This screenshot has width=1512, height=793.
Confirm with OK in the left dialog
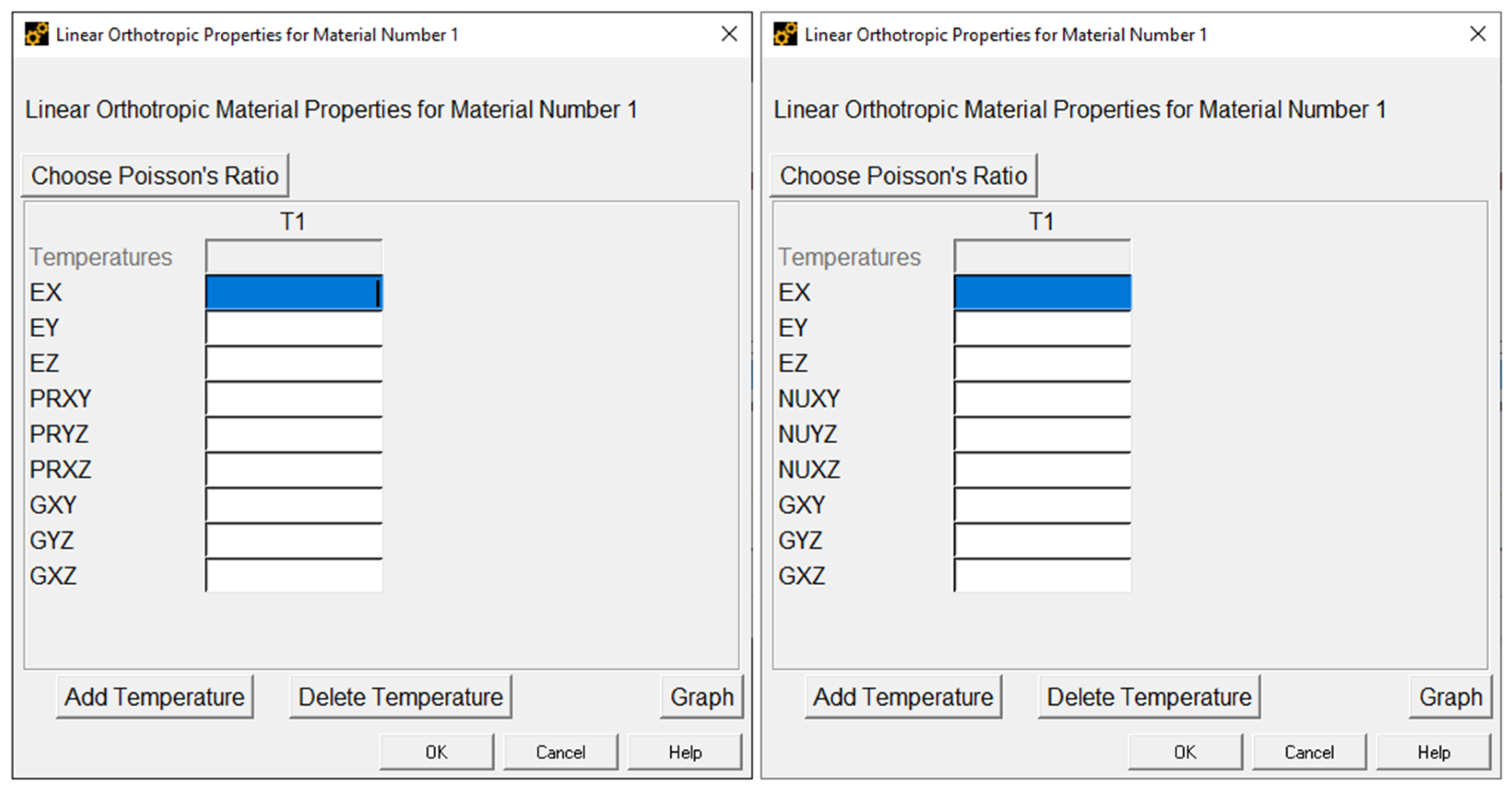pyautogui.click(x=436, y=752)
